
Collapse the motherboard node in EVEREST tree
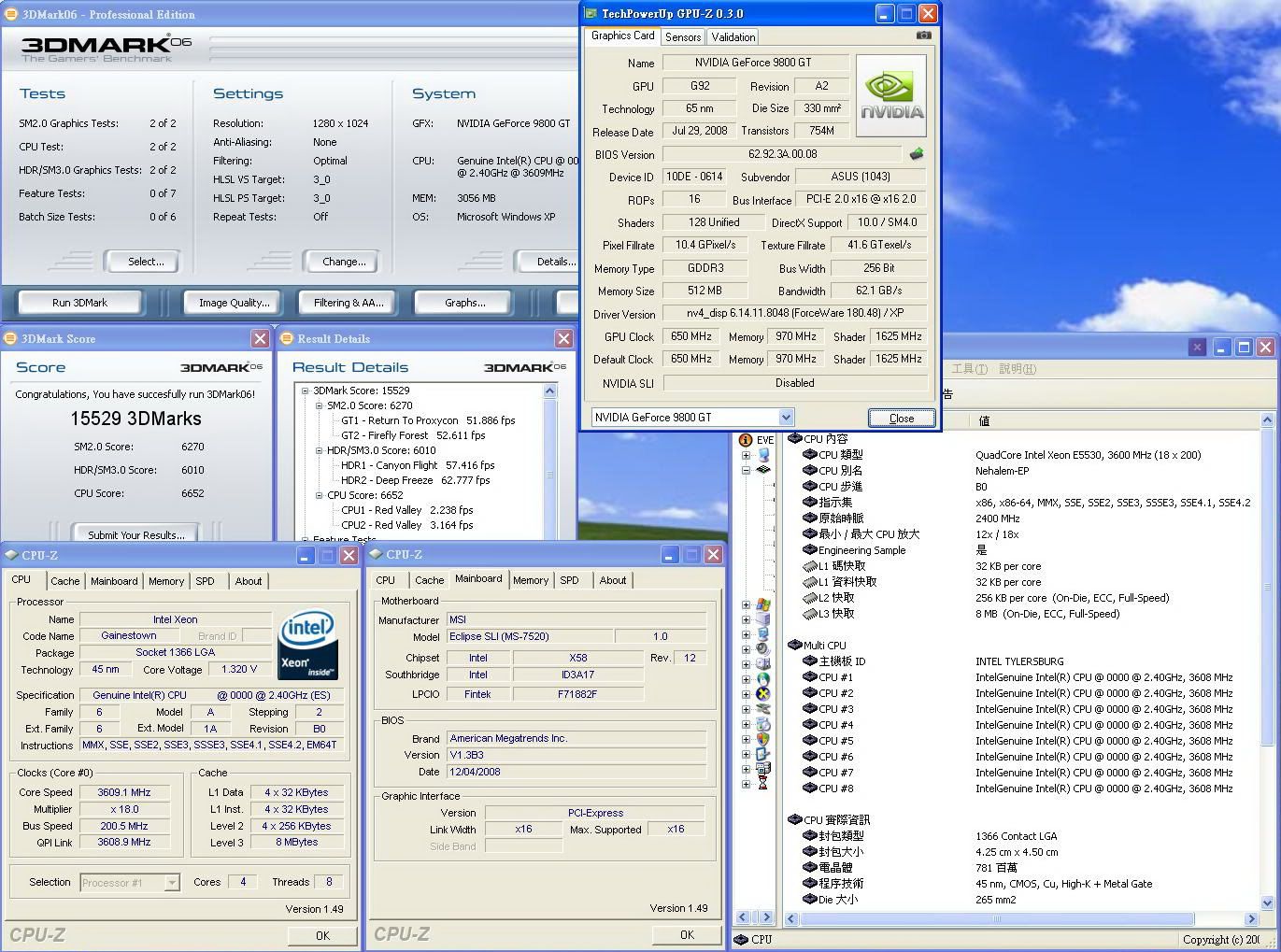(x=747, y=470)
